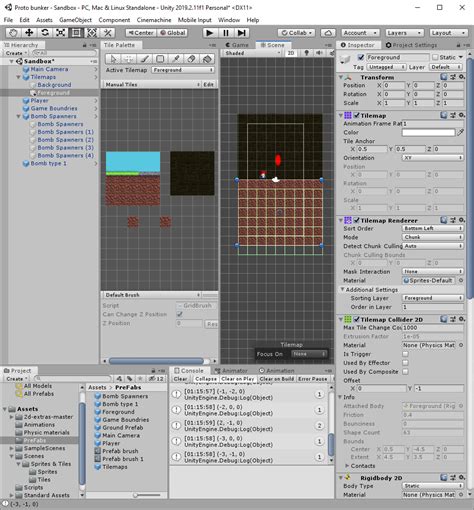474x510 pixels.
Task: Choose the tile palette move tool
Action: coord(129,59)
